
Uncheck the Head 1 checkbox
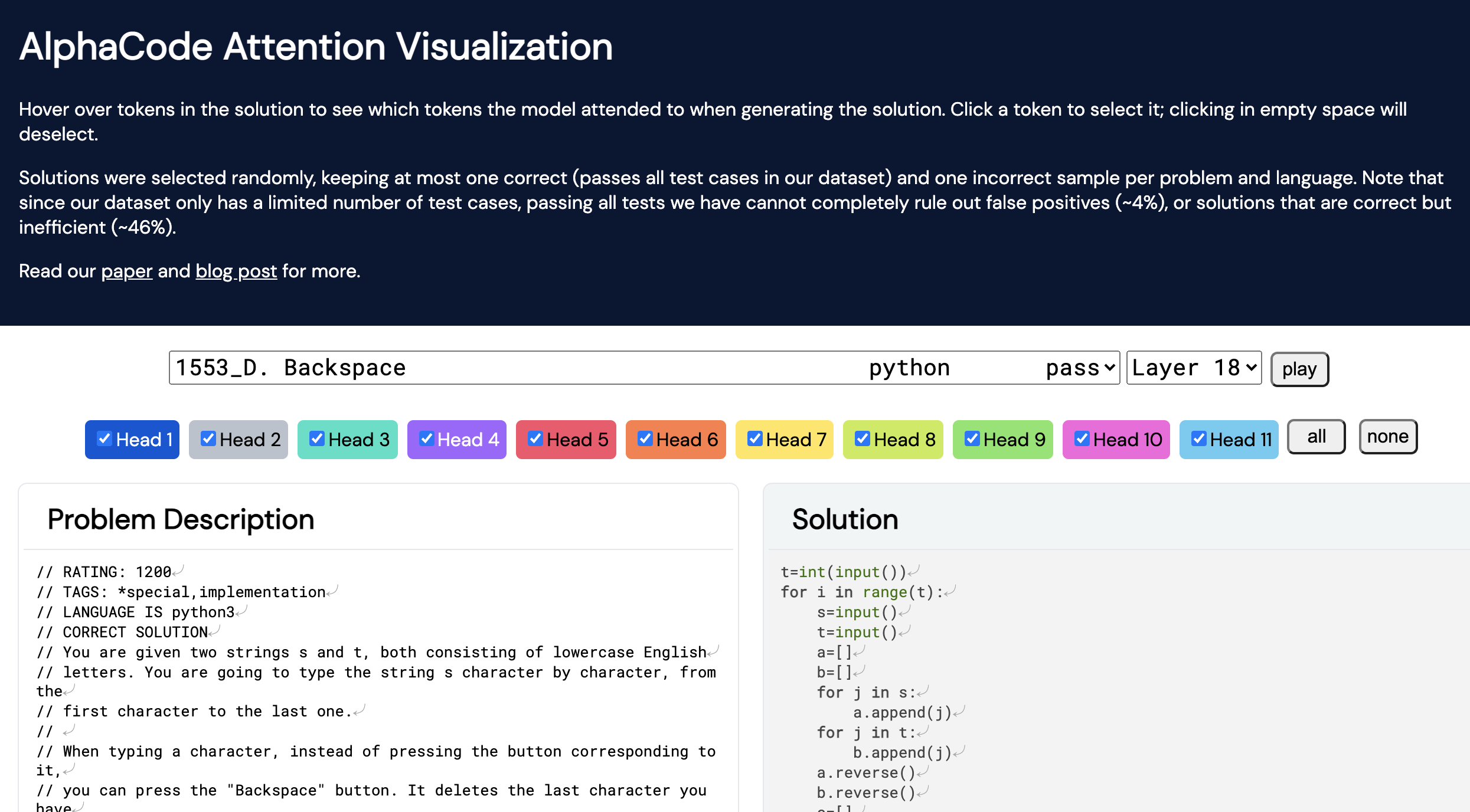[104, 438]
